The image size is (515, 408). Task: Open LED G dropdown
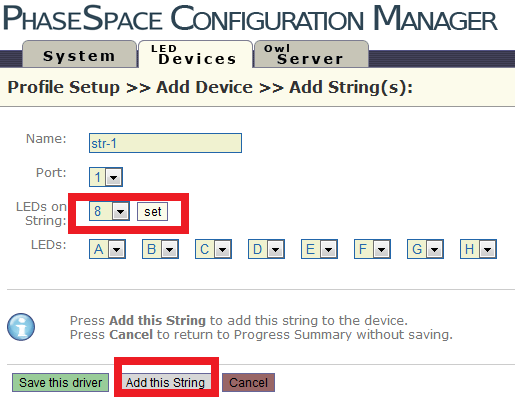pos(425,249)
